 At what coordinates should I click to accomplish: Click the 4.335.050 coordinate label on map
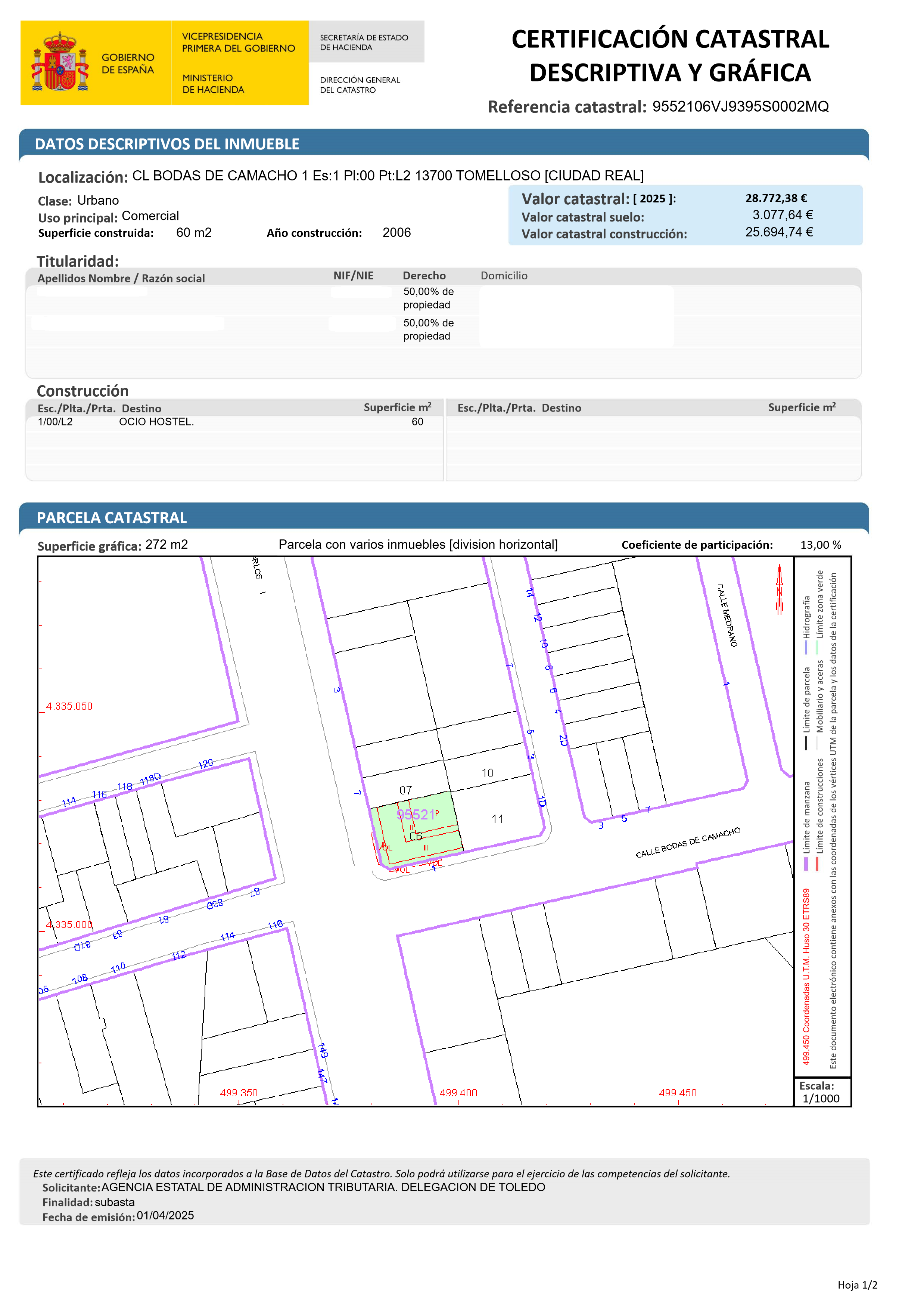pyautogui.click(x=69, y=706)
